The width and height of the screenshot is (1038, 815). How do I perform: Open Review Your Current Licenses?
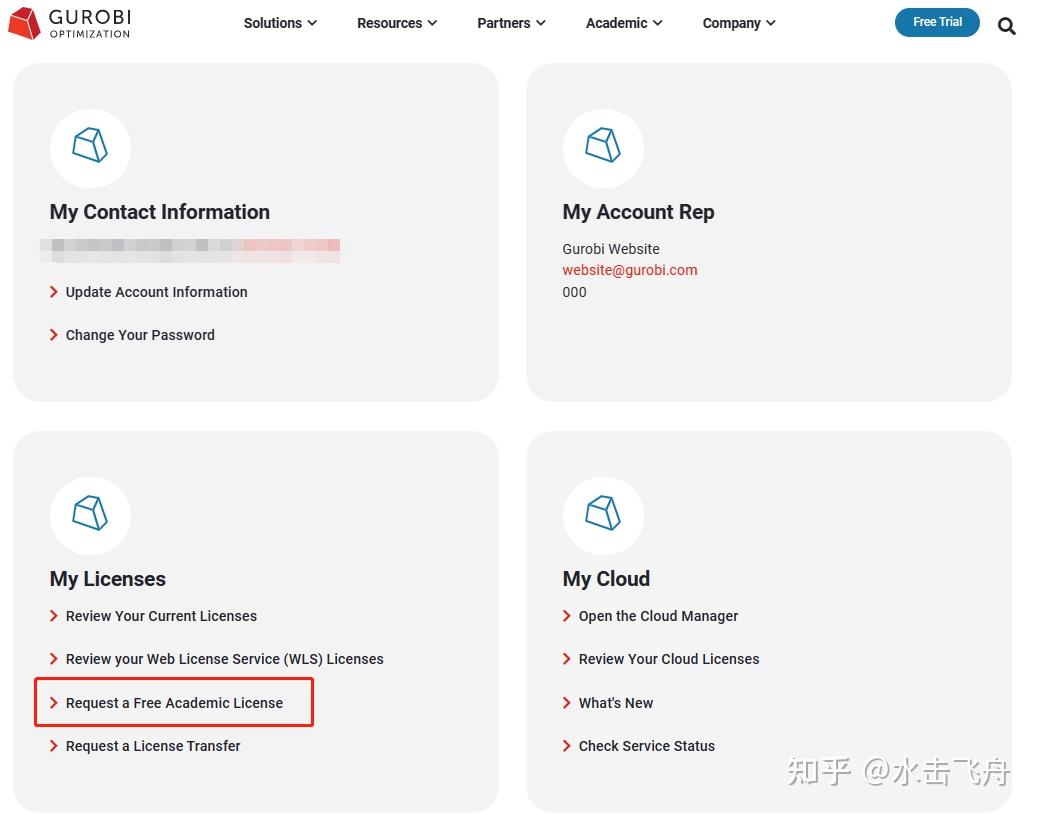pyautogui.click(x=161, y=616)
